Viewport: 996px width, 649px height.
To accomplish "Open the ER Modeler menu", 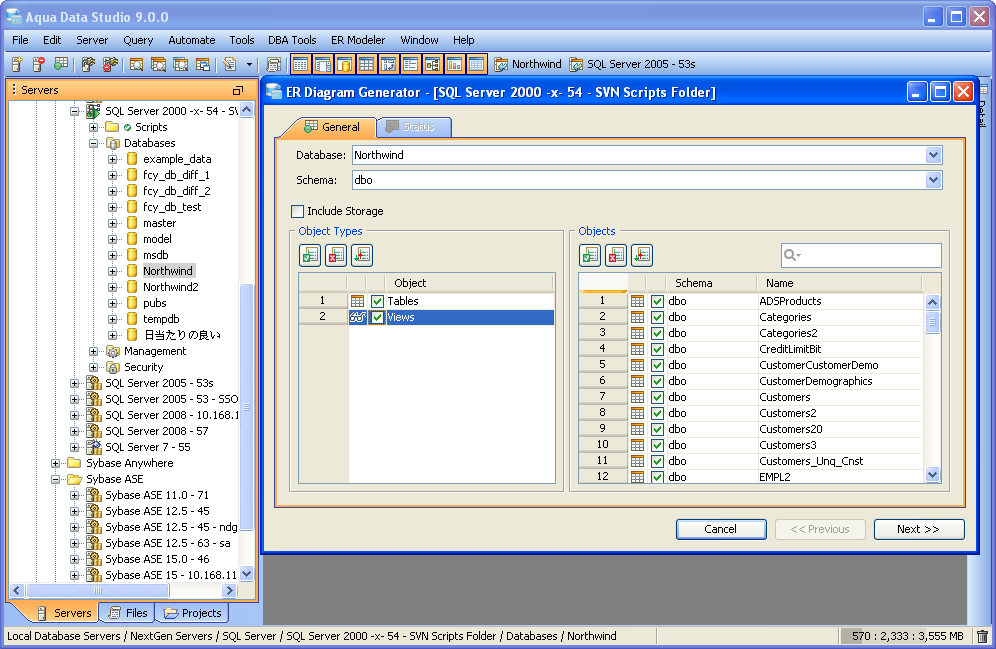I will (x=357, y=40).
